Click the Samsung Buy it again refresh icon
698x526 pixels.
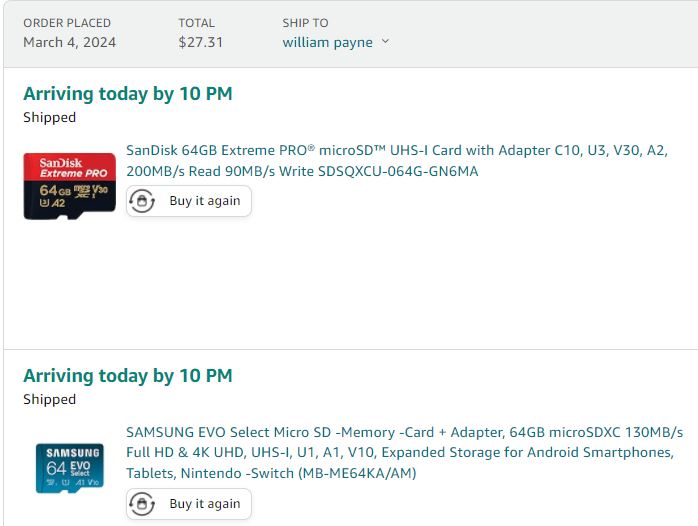[x=142, y=504]
